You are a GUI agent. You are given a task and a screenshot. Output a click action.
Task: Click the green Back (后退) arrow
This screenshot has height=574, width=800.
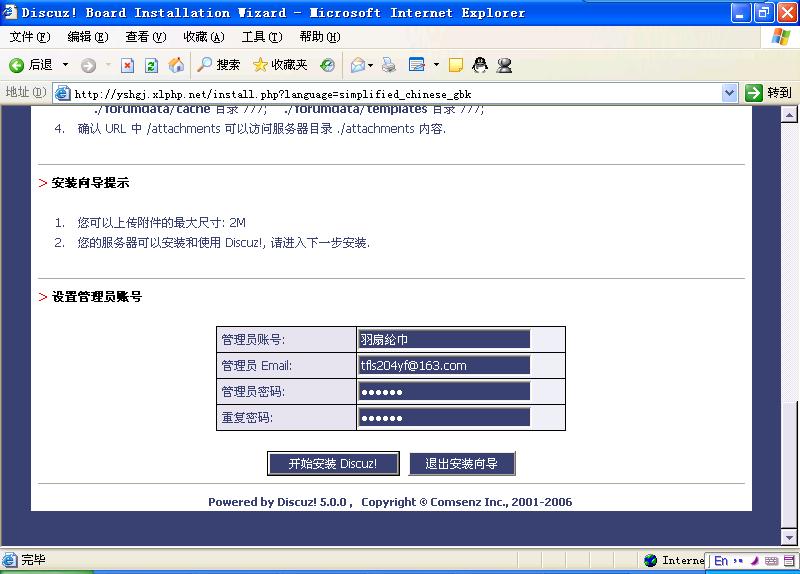17,65
